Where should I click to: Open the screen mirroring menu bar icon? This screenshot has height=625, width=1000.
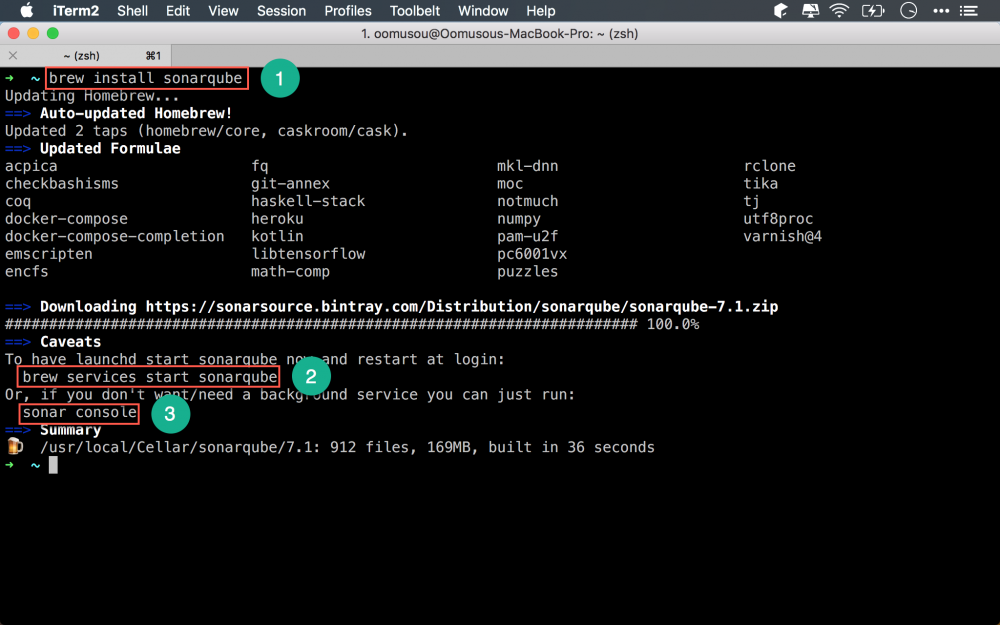[809, 11]
